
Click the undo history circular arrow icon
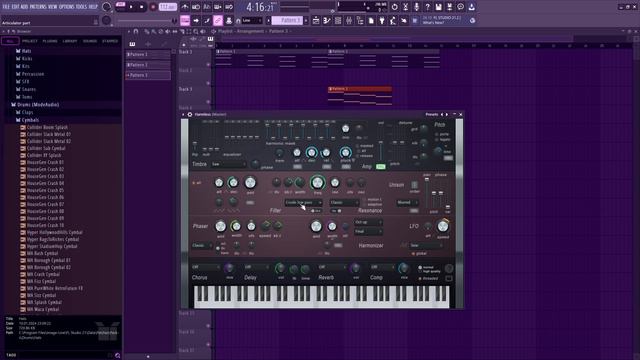pos(394,7)
